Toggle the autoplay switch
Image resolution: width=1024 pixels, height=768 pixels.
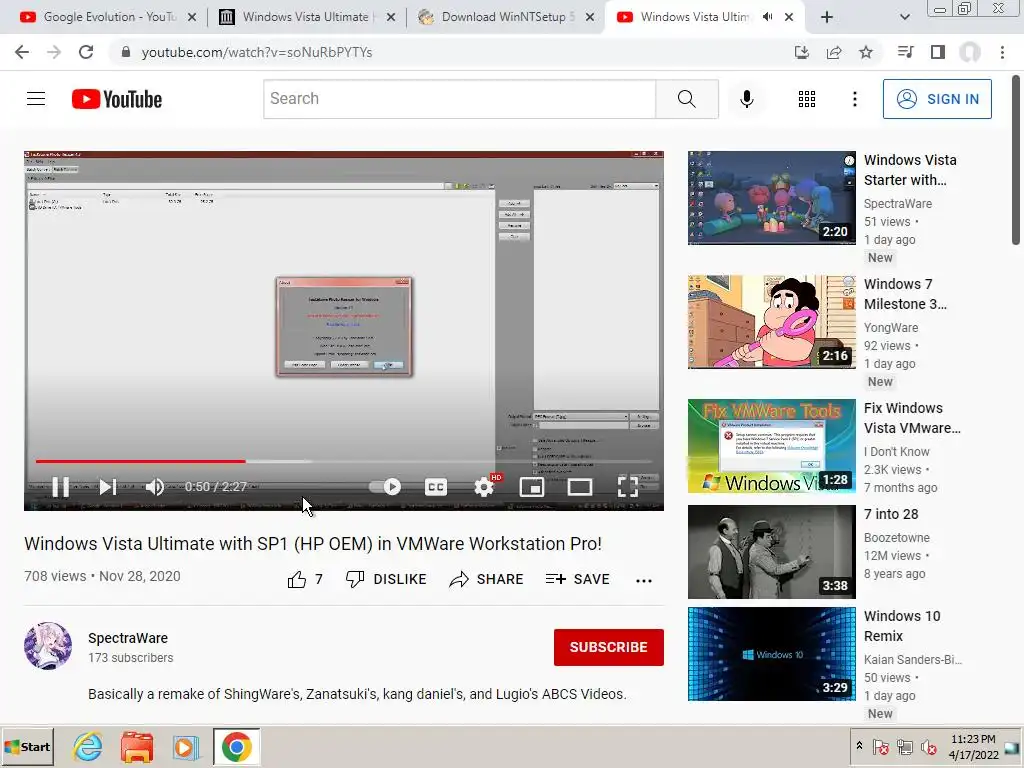click(x=385, y=487)
